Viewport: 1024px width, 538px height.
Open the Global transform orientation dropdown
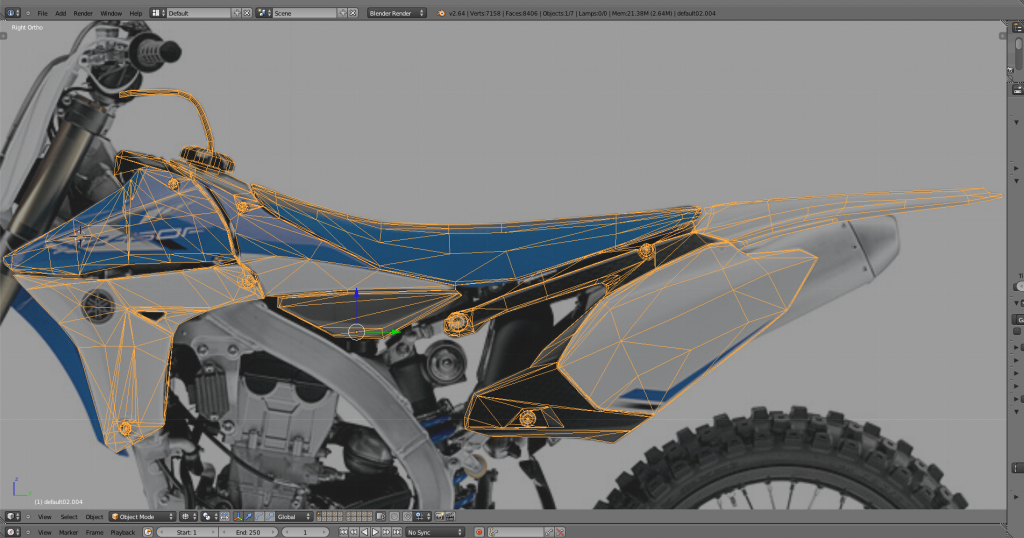294,516
